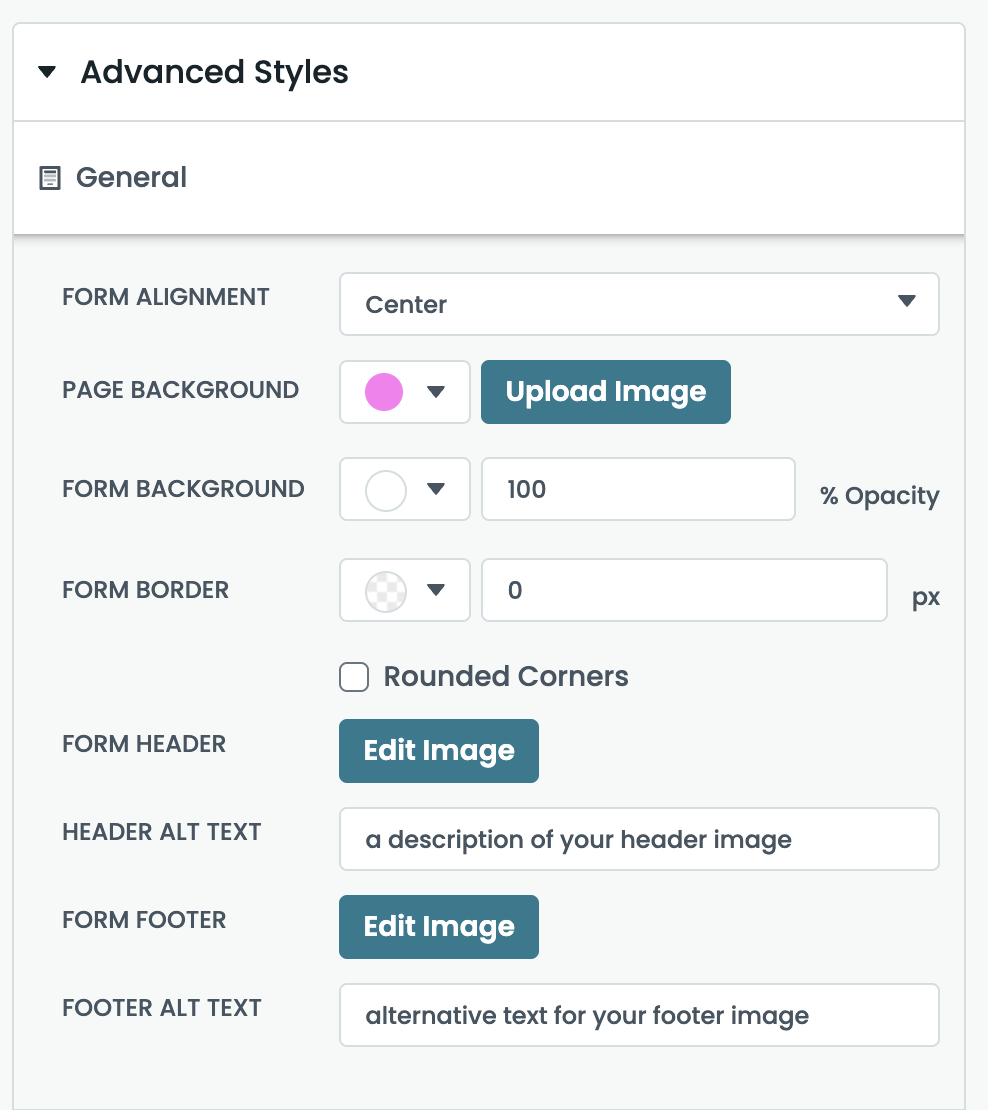The height and width of the screenshot is (1110, 988).
Task: Click the pink Page Background color swatch
Action: click(x=385, y=392)
